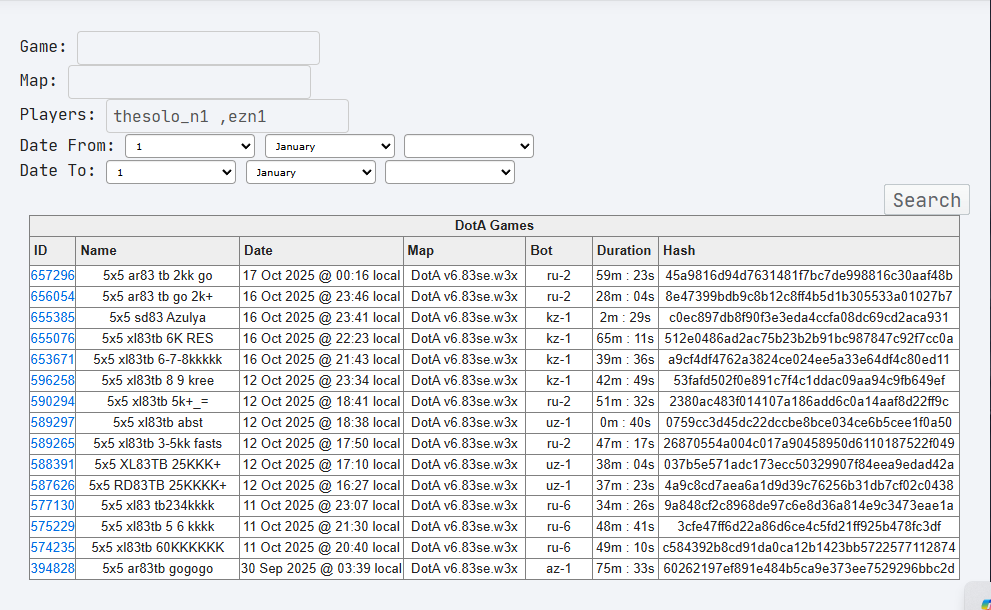Open game ID 575229
The width and height of the screenshot is (991, 610).
pos(52,527)
